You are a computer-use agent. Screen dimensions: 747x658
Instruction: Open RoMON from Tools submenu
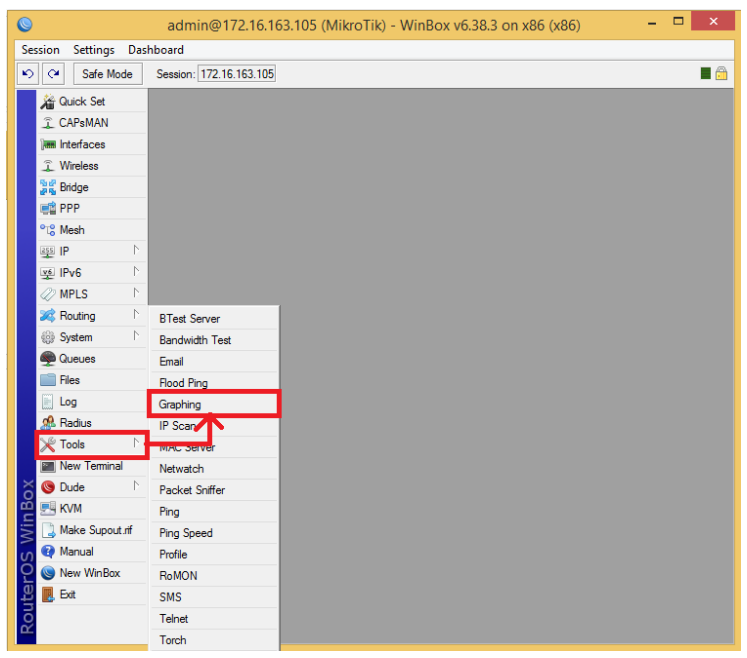point(214,576)
